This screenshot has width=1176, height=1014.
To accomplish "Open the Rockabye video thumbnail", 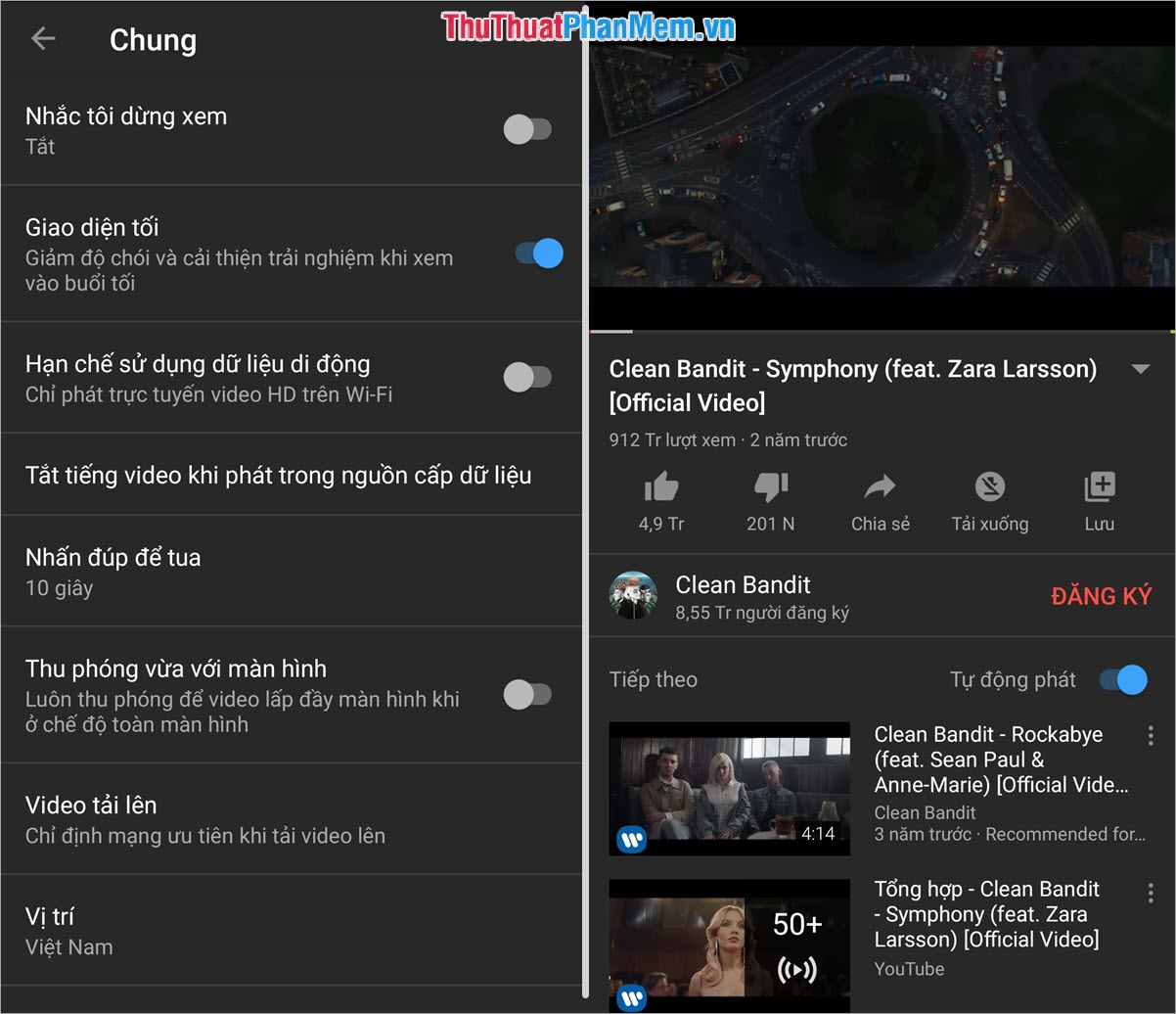I will pos(729,789).
